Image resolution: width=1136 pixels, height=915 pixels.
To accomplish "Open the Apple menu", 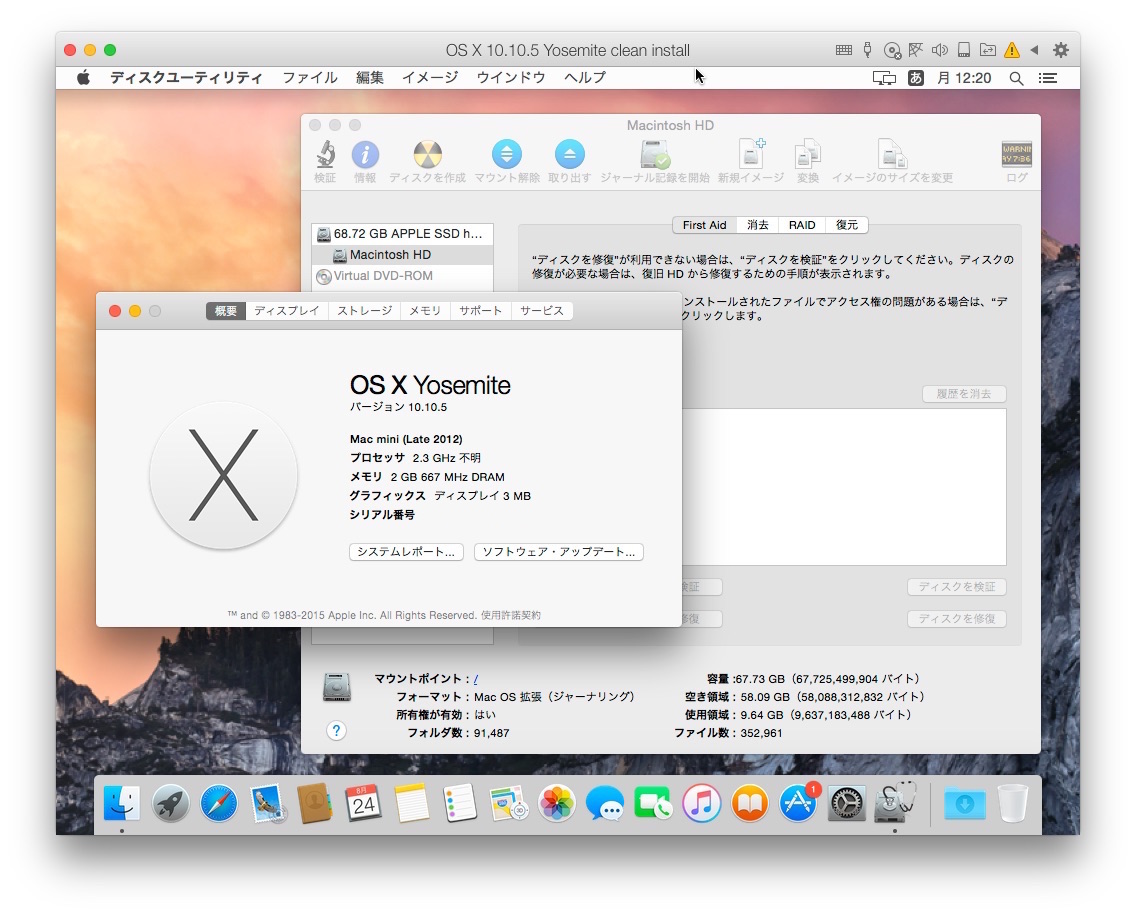I will coord(84,78).
